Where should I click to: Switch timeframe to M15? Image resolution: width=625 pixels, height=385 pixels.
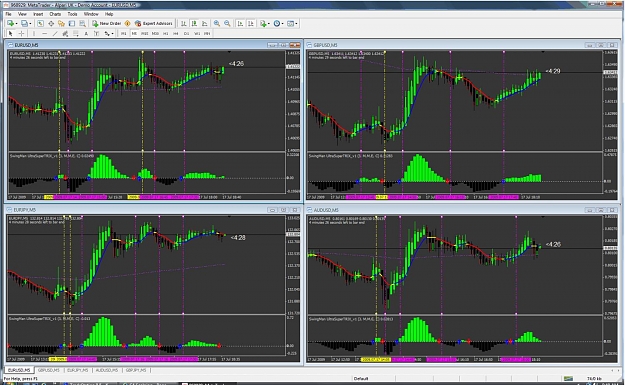point(145,33)
